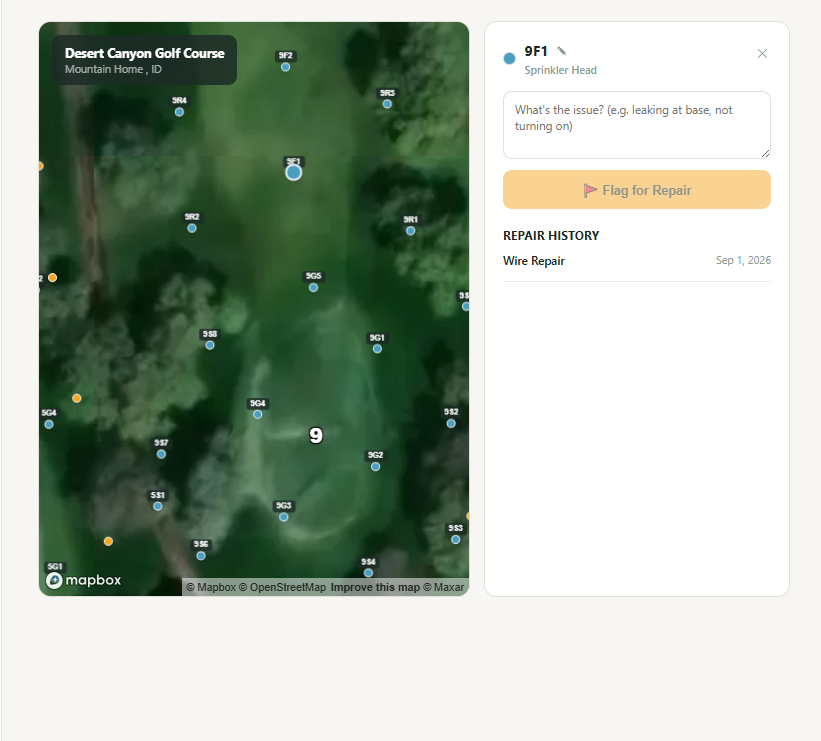Click the Desert Canyon Golf Course title card
The height and width of the screenshot is (741, 821).
[145, 60]
